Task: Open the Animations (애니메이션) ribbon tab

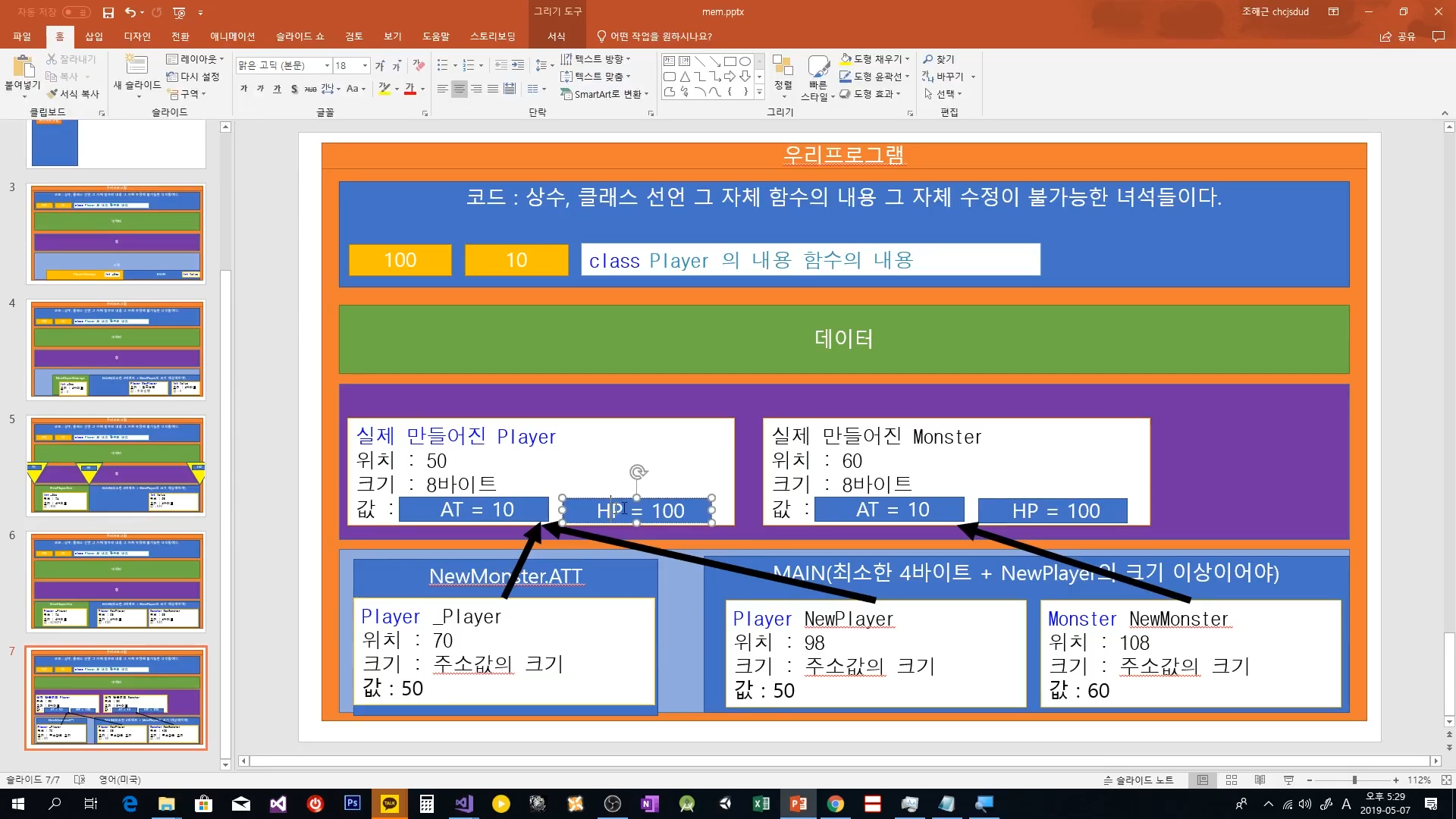Action: [x=232, y=36]
